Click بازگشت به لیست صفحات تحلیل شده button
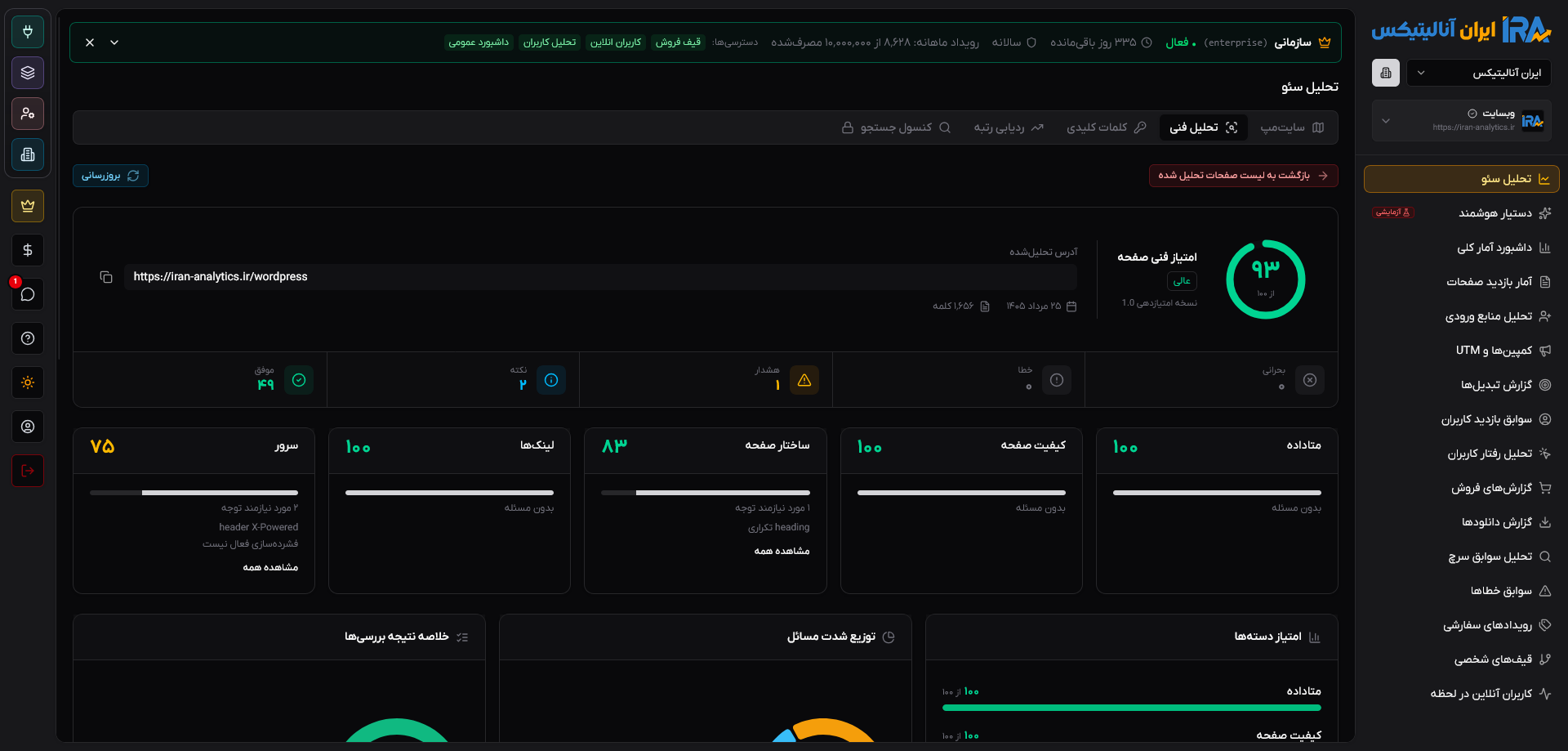Viewport: 1568px width, 751px height. [1243, 176]
